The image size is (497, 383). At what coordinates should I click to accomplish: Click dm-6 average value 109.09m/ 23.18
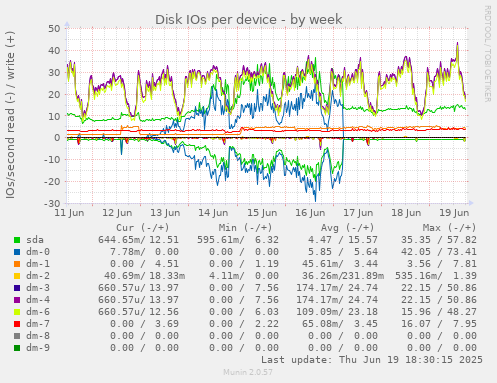tap(337, 312)
